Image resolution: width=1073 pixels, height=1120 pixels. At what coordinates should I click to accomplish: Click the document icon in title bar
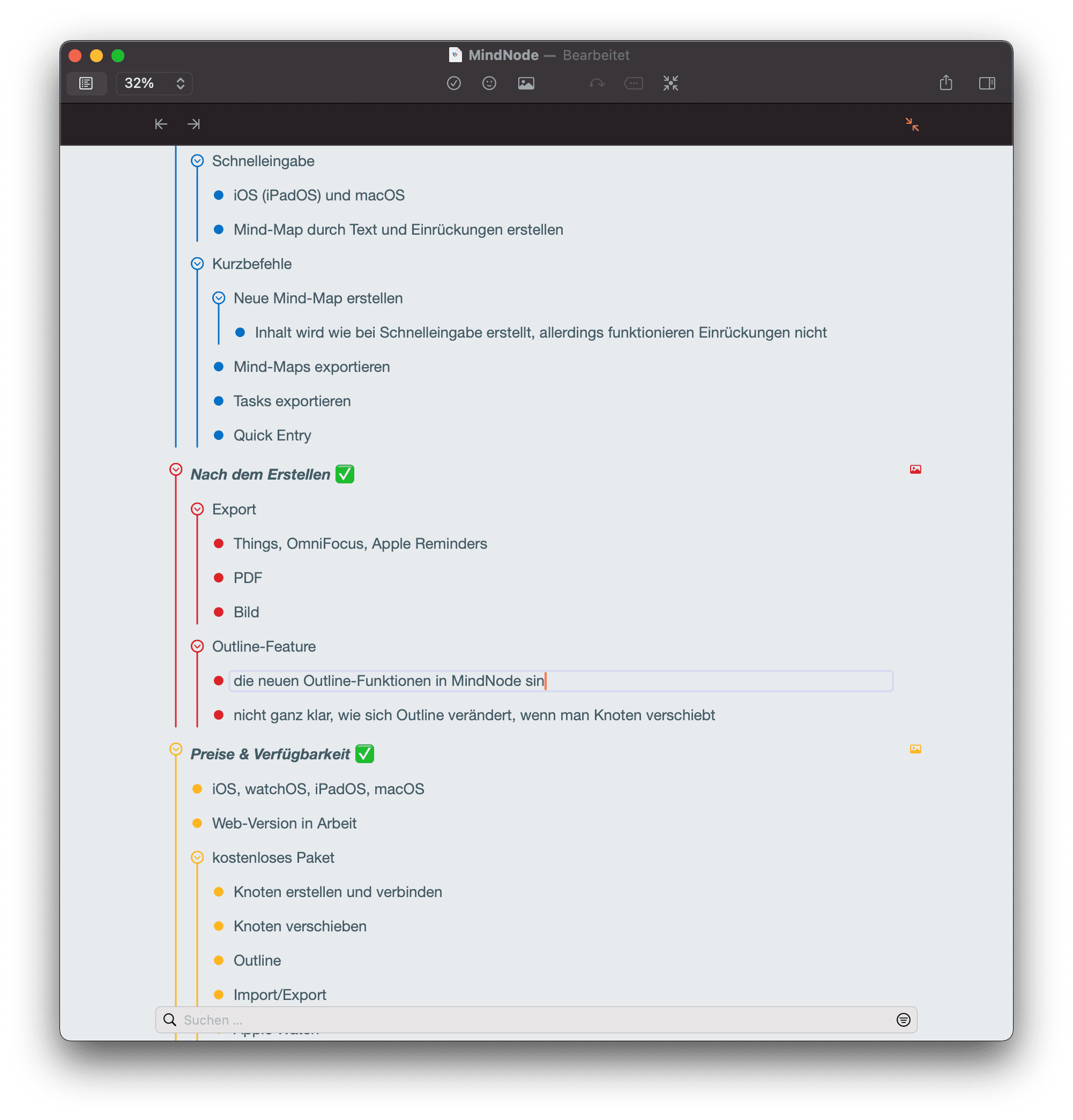[455, 55]
